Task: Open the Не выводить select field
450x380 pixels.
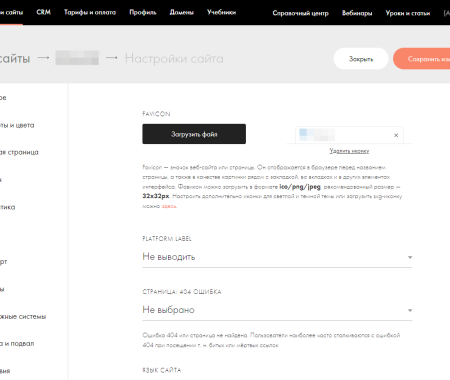Action: coord(277,257)
